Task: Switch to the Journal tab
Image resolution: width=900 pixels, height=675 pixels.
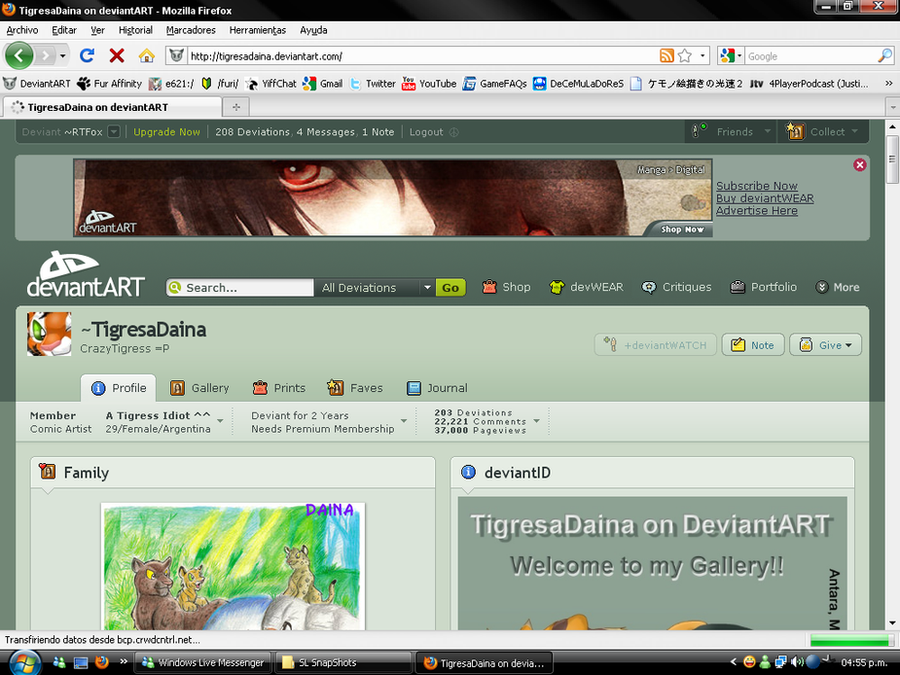Action: [437, 388]
